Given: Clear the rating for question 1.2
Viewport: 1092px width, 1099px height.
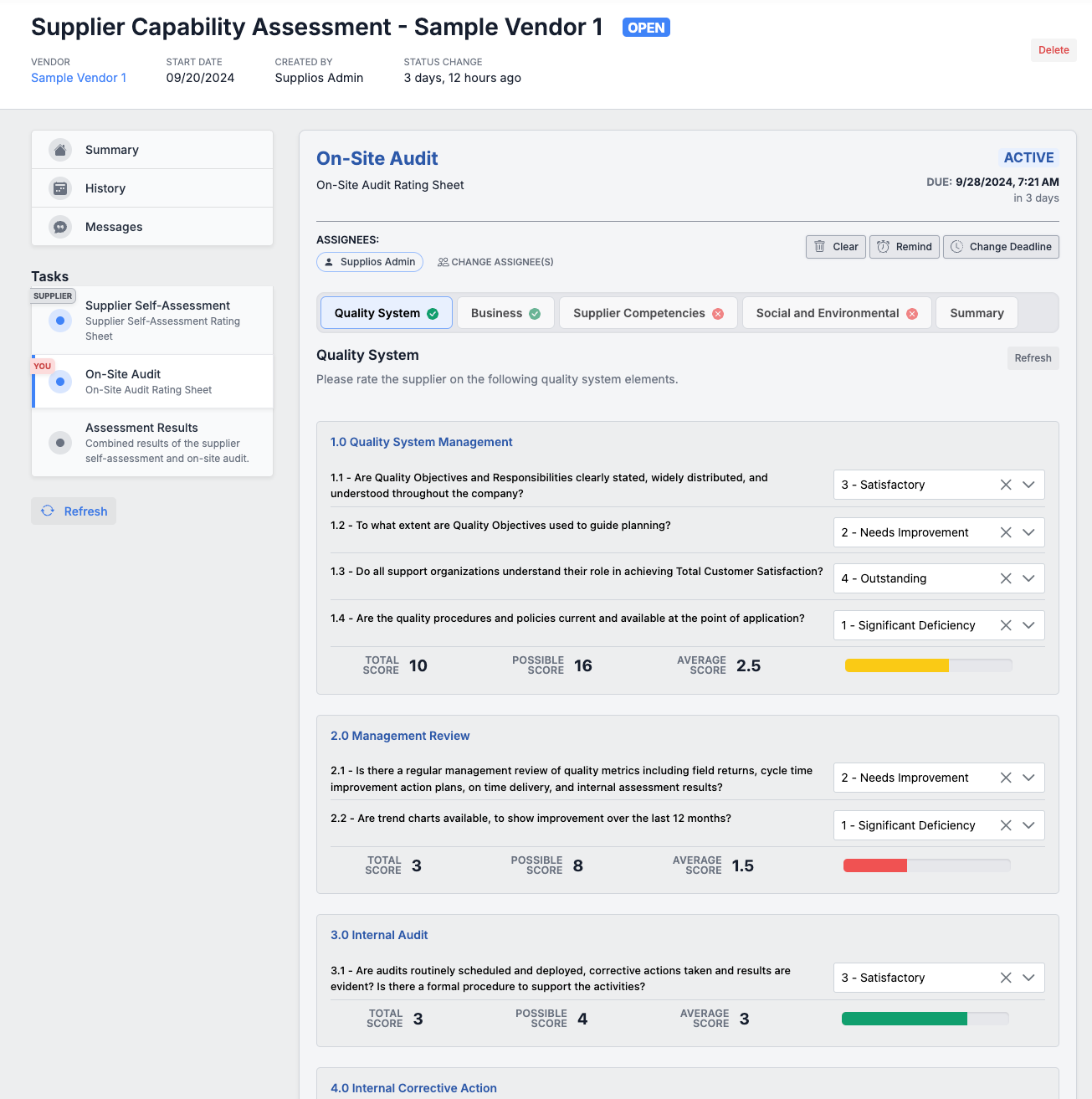Looking at the screenshot, I should point(1006,532).
